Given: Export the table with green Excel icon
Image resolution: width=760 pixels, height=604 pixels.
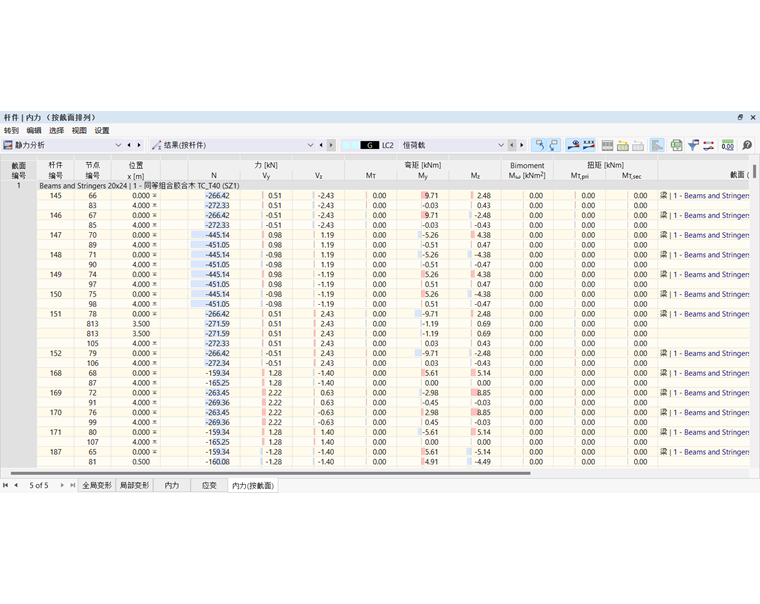Looking at the screenshot, I should (676, 145).
